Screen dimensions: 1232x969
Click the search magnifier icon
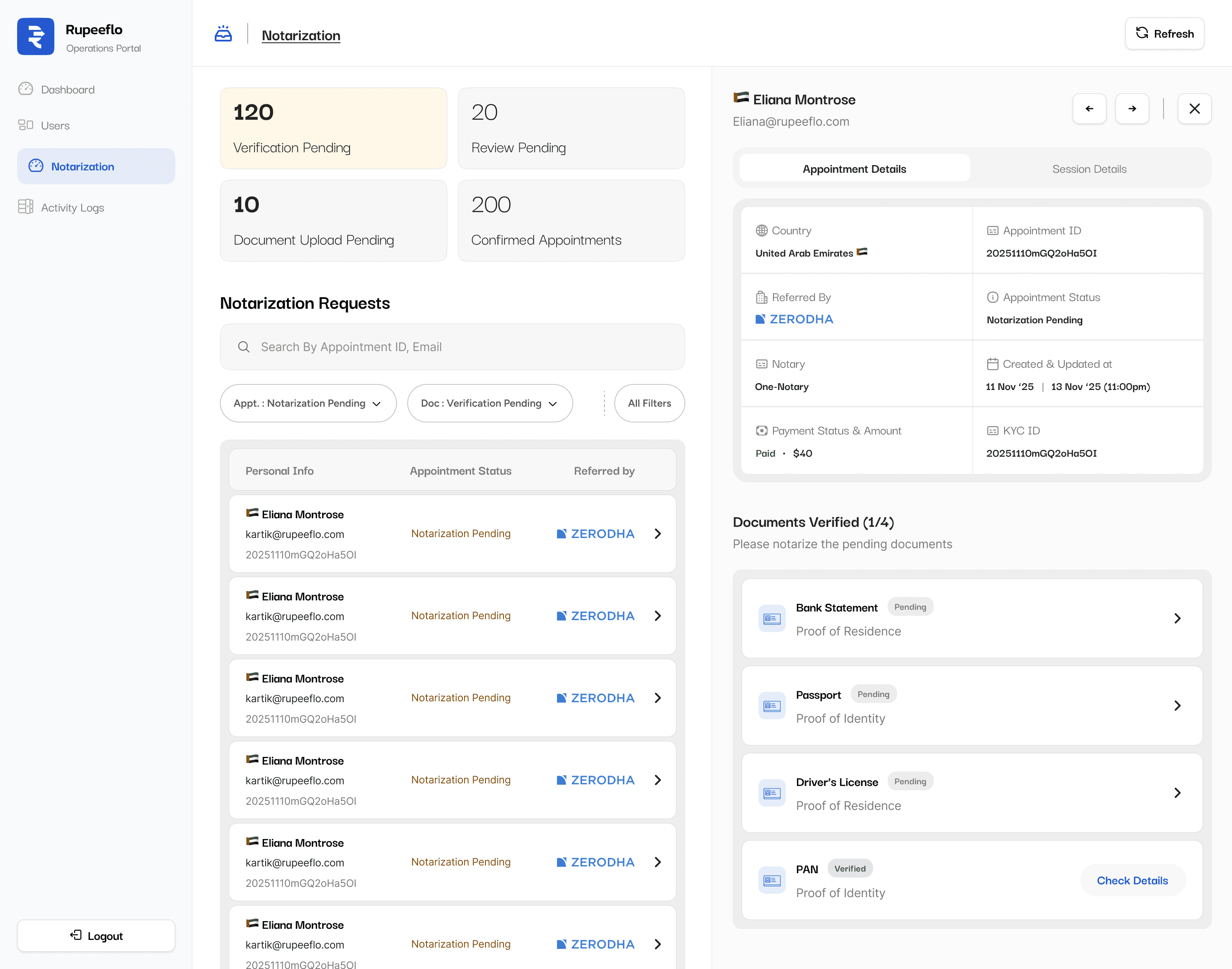click(x=243, y=347)
